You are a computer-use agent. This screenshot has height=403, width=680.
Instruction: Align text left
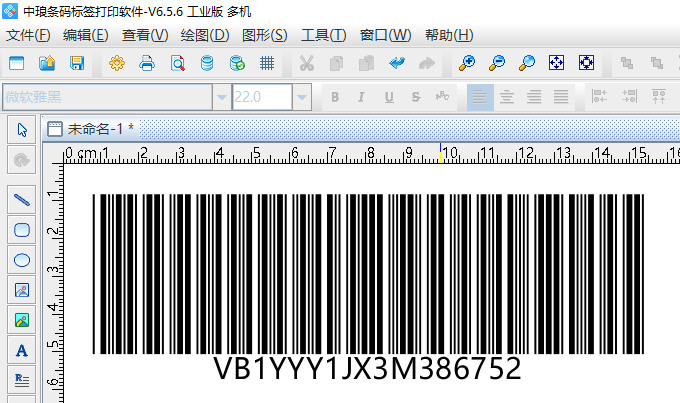[480, 97]
